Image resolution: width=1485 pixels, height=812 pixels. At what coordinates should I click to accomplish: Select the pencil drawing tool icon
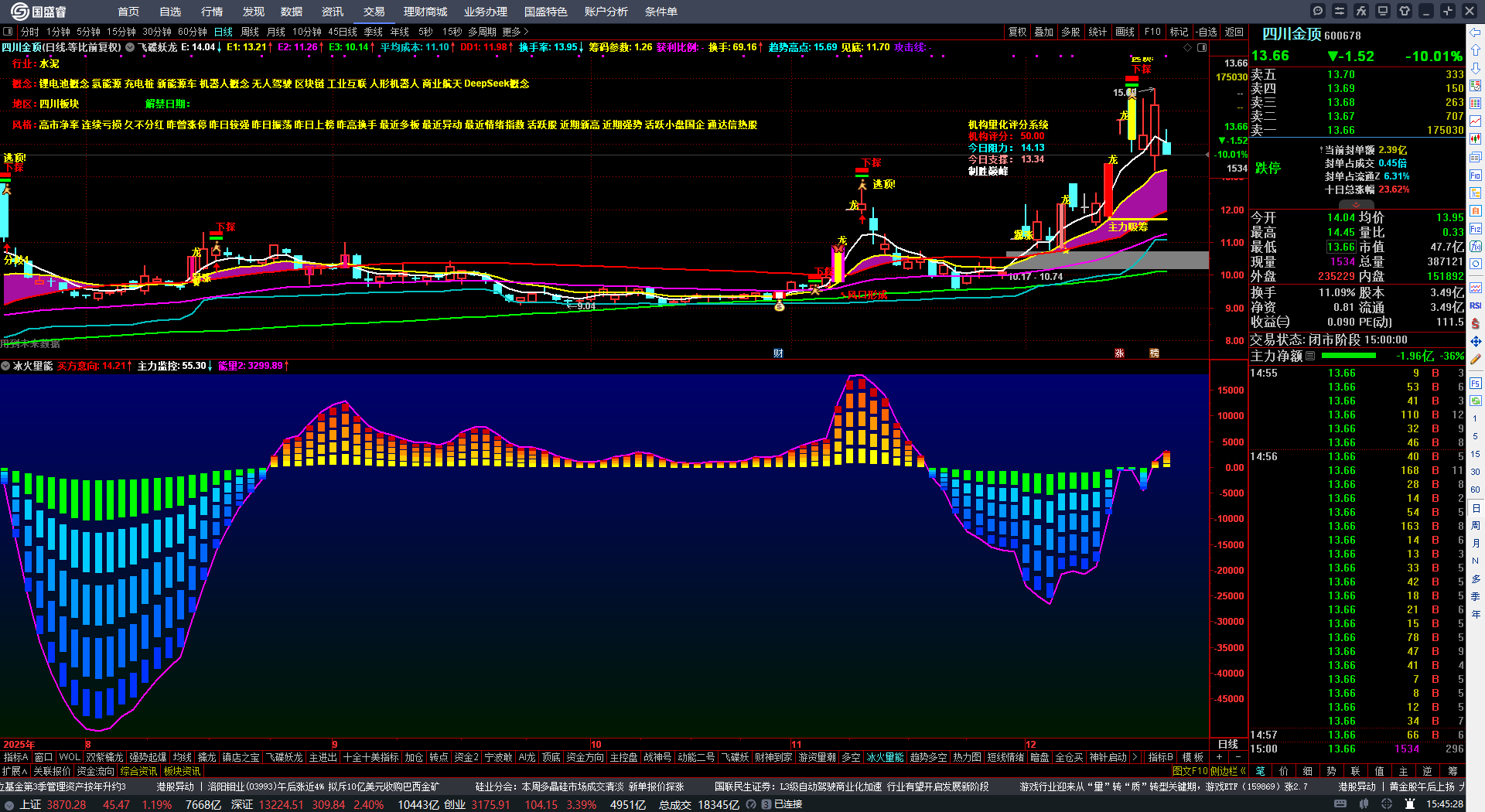pos(1476,360)
